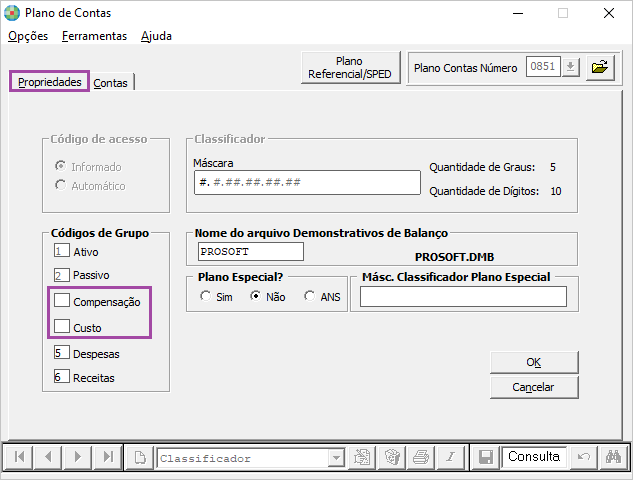The height and width of the screenshot is (480, 633).
Task: Open the Ferramentas menu
Action: 94,36
